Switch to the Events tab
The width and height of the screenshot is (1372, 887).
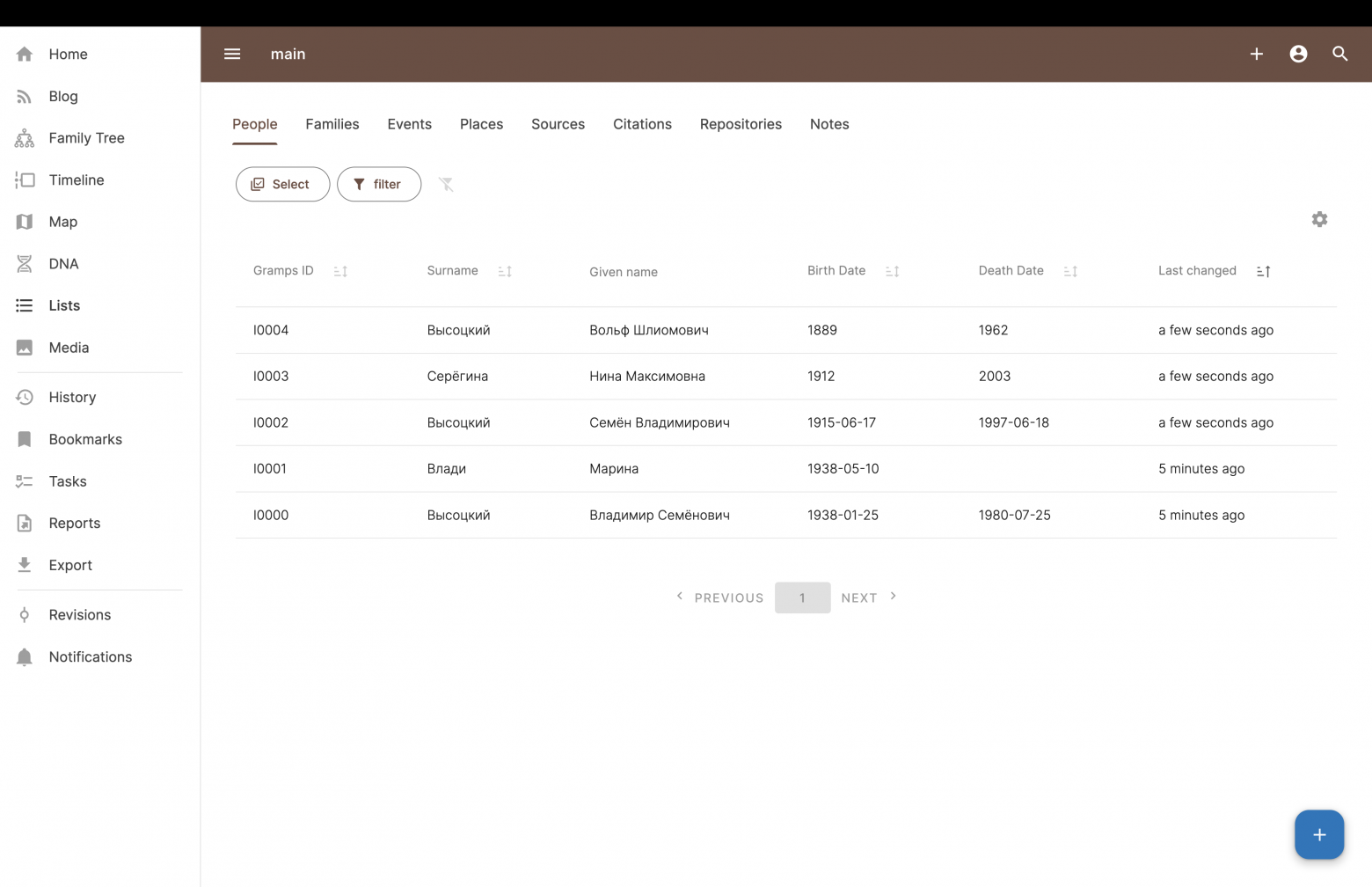(x=410, y=124)
